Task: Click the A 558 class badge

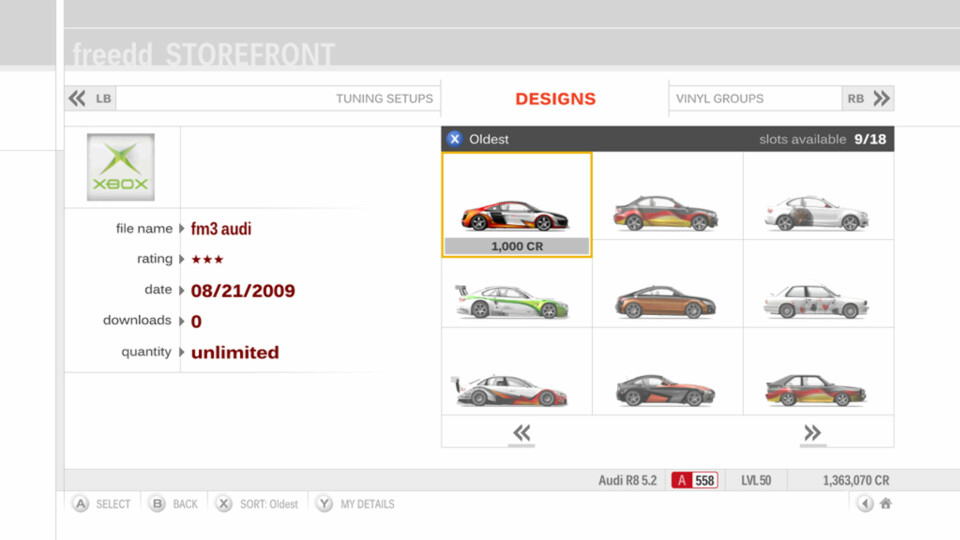Action: 695,481
